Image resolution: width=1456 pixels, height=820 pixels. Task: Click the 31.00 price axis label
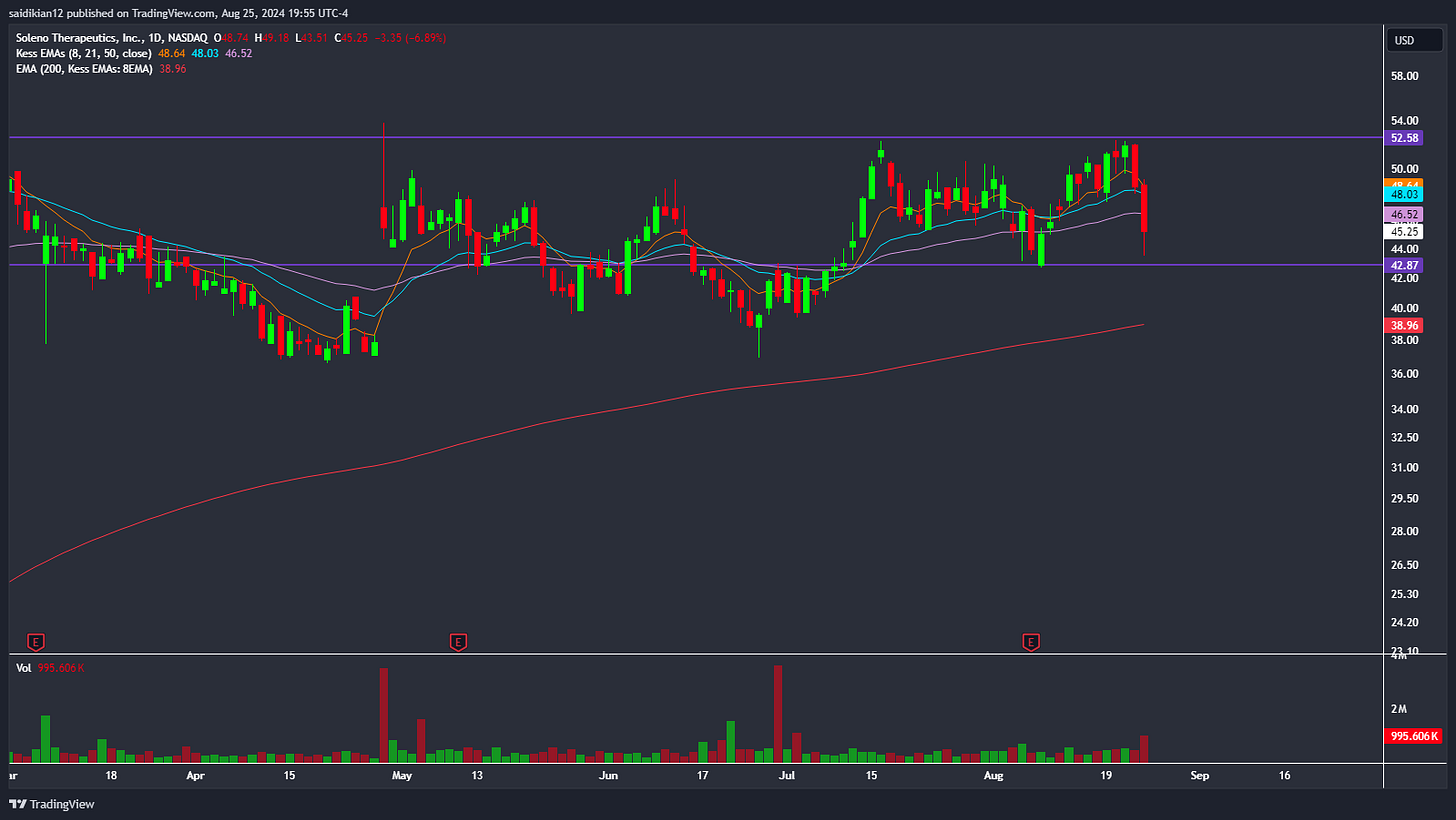pyautogui.click(x=1405, y=467)
